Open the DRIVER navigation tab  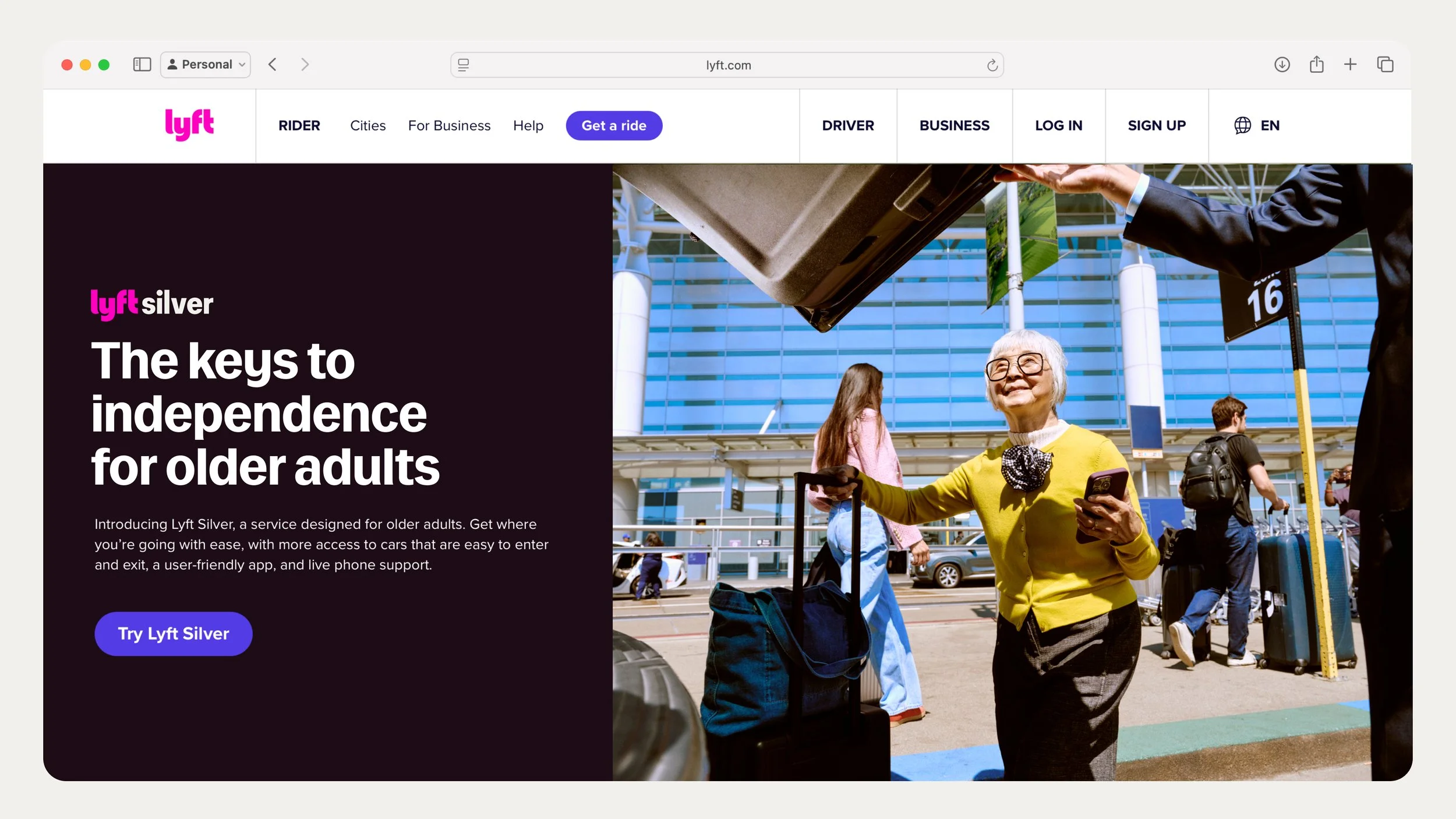847,125
